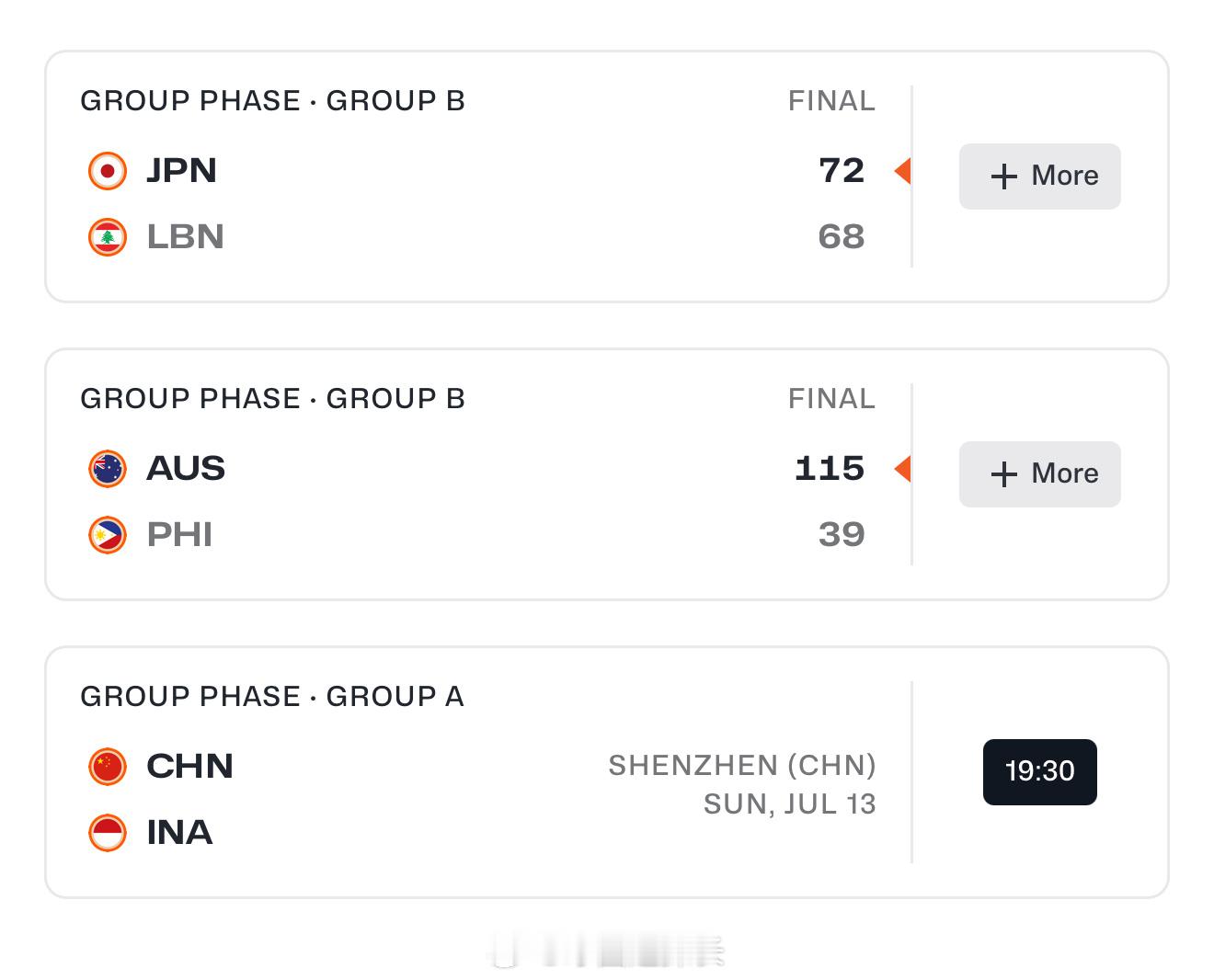Select the PHI team name
The height and width of the screenshot is (980, 1214).
179,535
